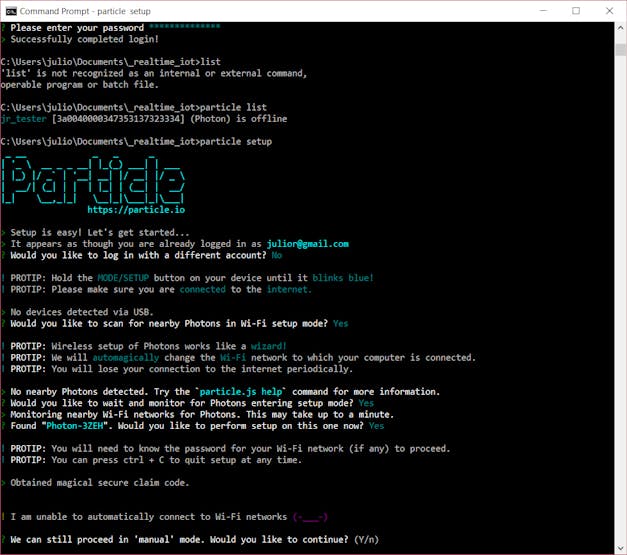Image resolution: width=627 pixels, height=555 pixels.
Task: Click the 'particle list' command line
Action: (x=134, y=107)
